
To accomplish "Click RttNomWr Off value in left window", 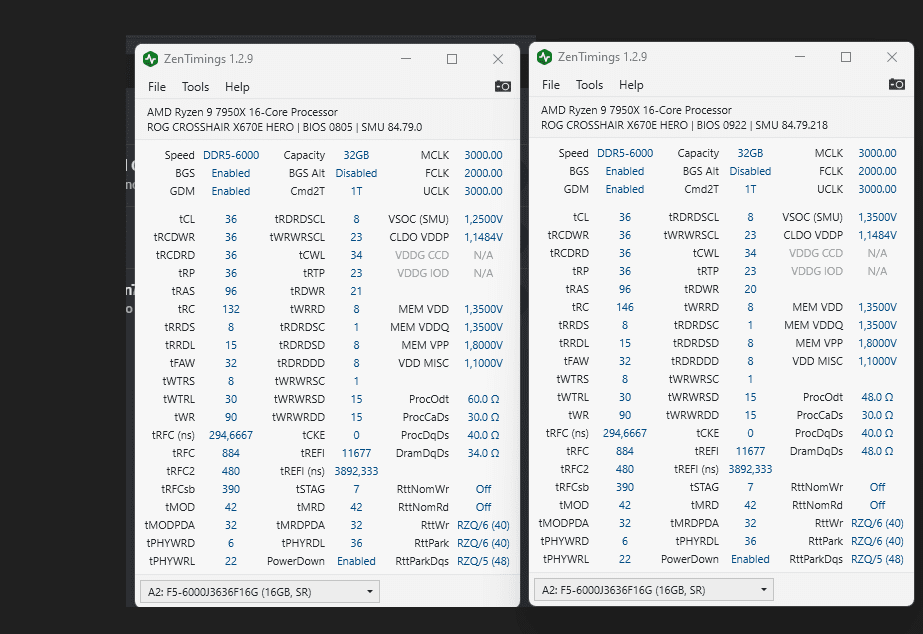I will tap(483, 489).
